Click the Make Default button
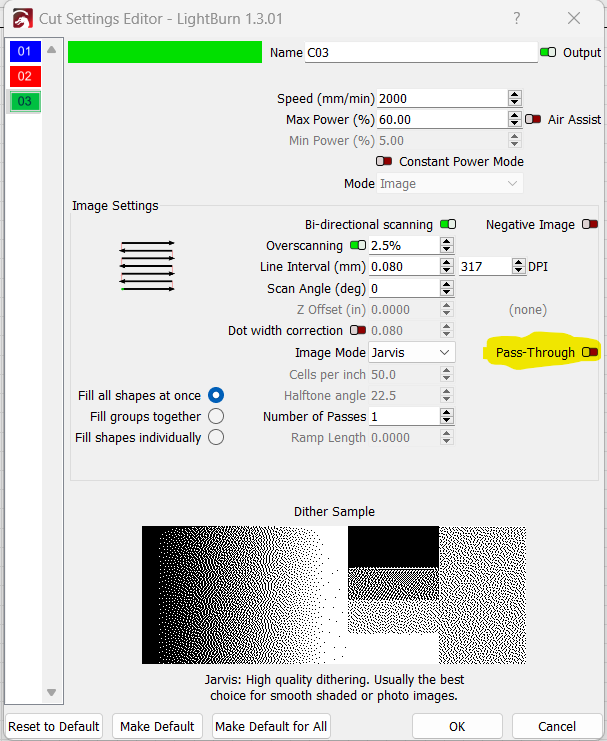This screenshot has width=607, height=741. click(x=157, y=726)
